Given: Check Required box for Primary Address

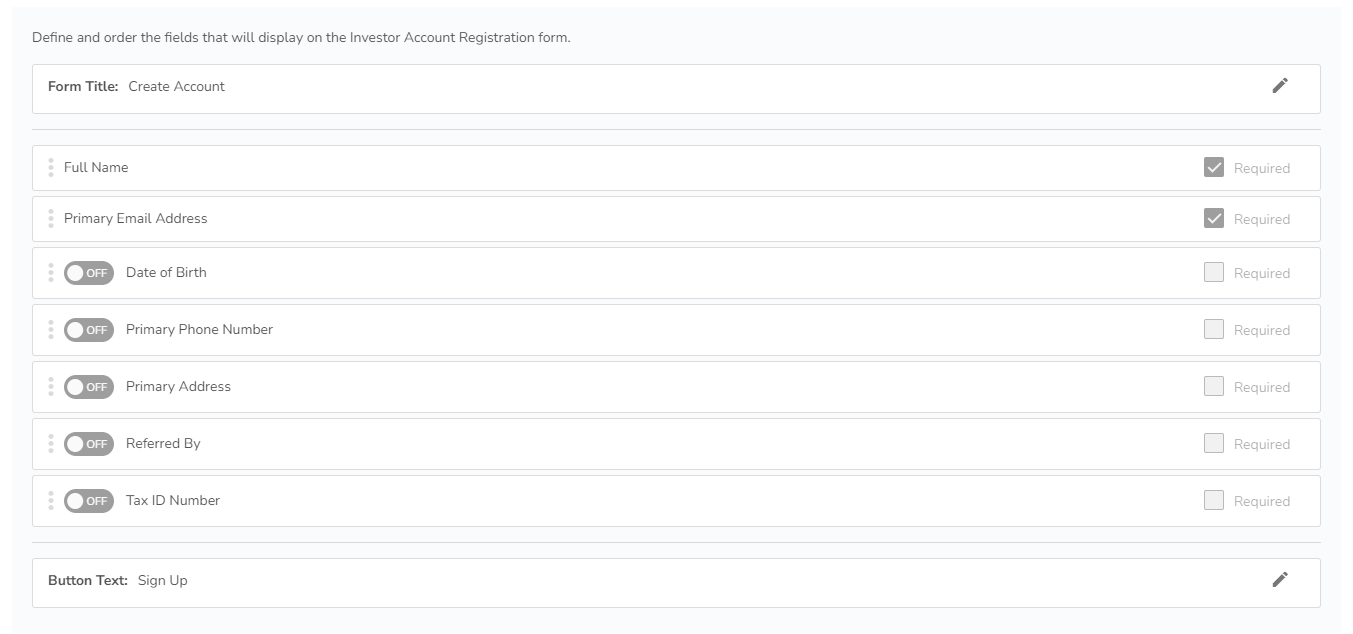Looking at the screenshot, I should [1213, 386].
